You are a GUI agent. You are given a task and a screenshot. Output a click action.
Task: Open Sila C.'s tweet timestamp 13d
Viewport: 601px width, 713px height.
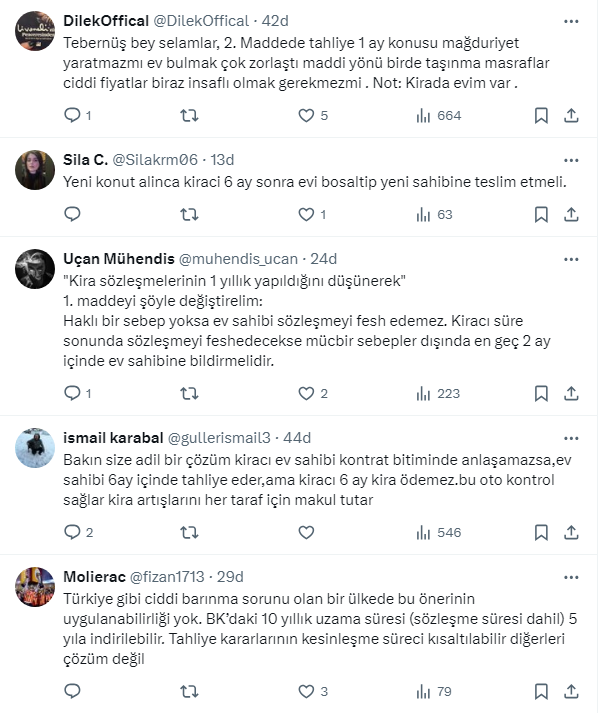coord(222,158)
